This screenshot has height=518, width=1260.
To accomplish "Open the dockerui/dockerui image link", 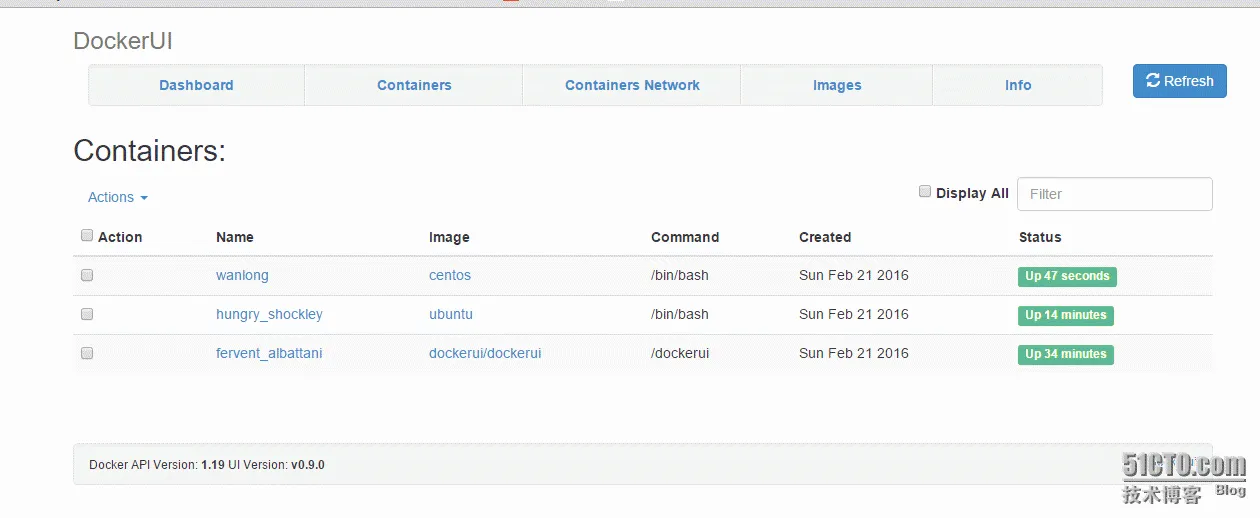I will coord(485,354).
